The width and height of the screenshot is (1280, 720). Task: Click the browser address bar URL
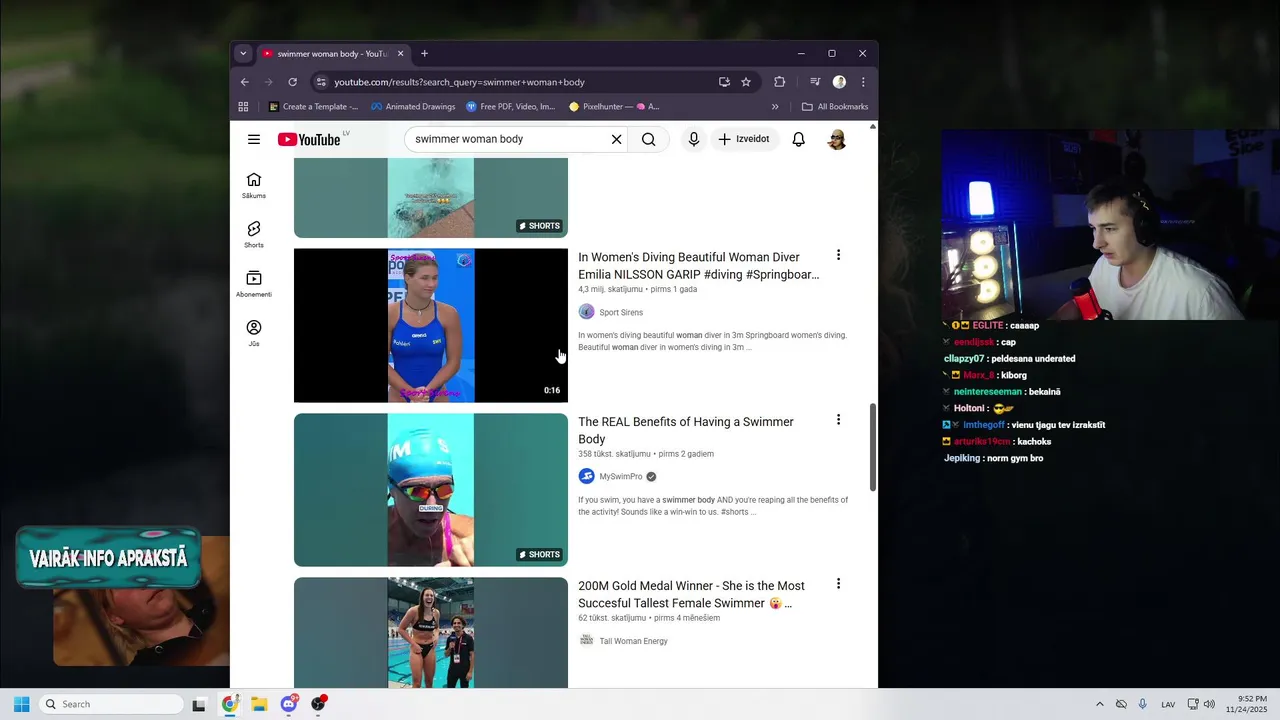pos(459,82)
